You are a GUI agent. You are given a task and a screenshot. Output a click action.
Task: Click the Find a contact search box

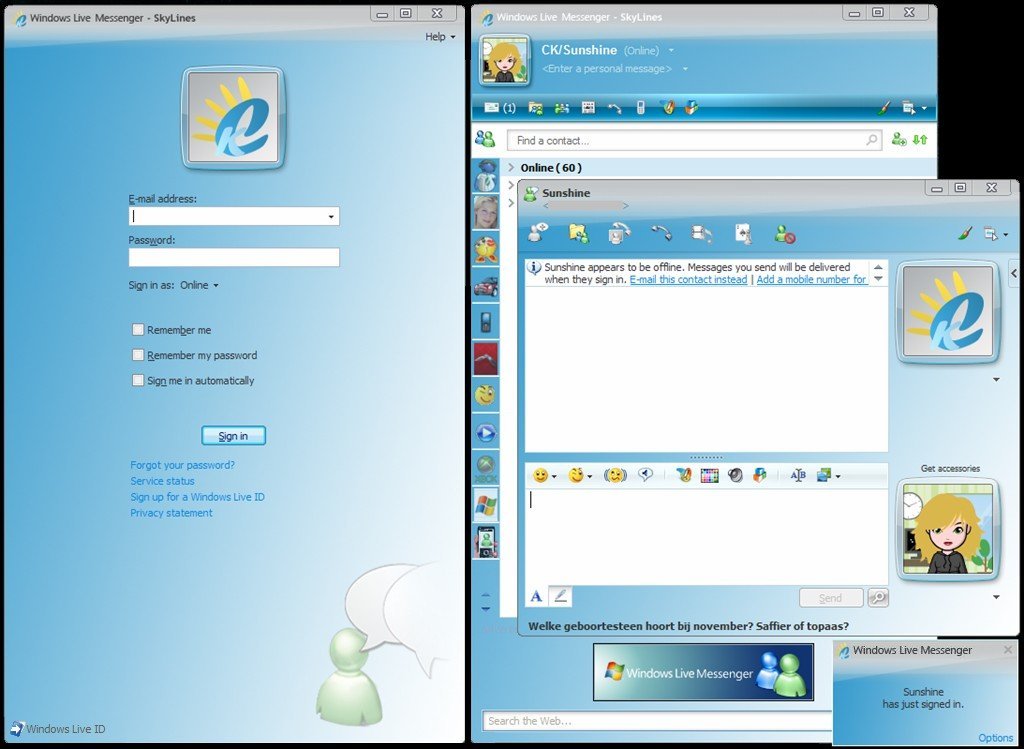[694, 140]
